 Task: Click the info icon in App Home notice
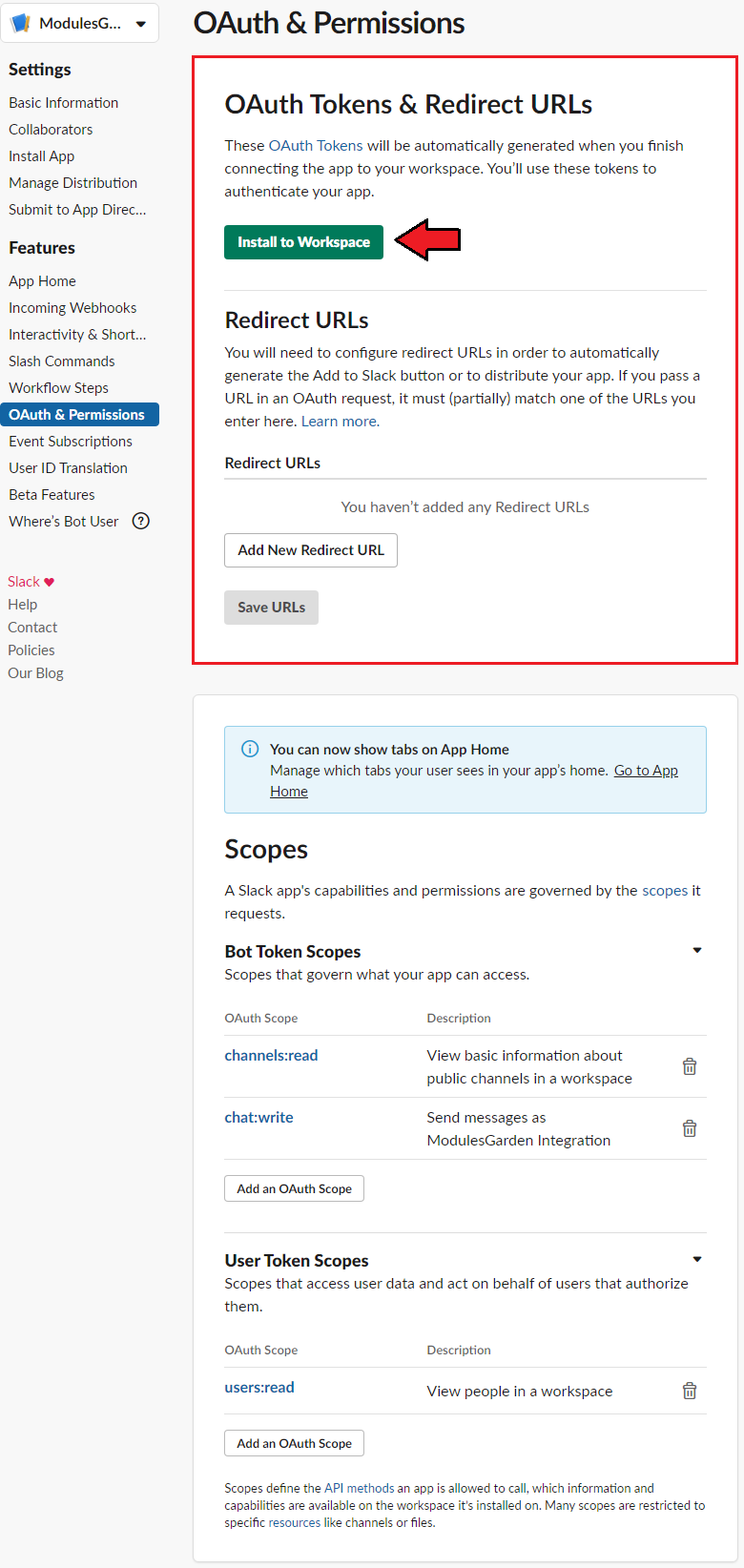[x=250, y=749]
